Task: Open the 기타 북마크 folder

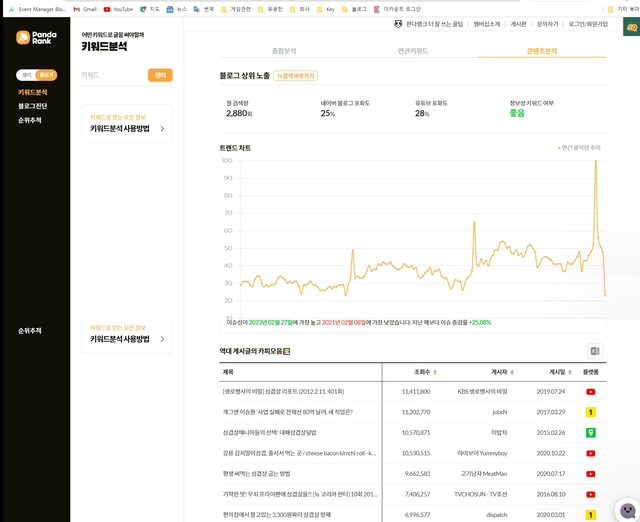Action: click(x=623, y=9)
